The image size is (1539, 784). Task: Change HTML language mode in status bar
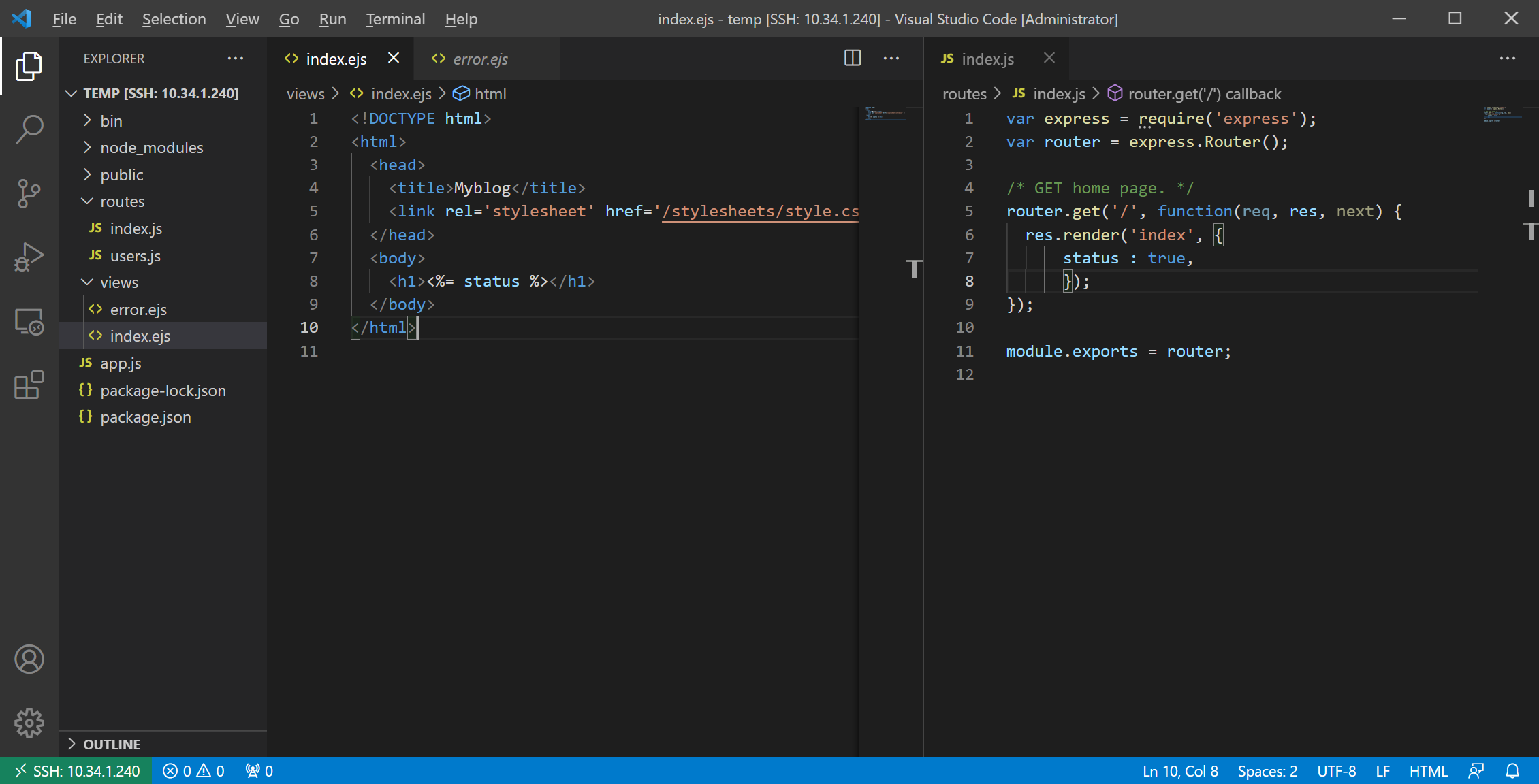tap(1428, 771)
